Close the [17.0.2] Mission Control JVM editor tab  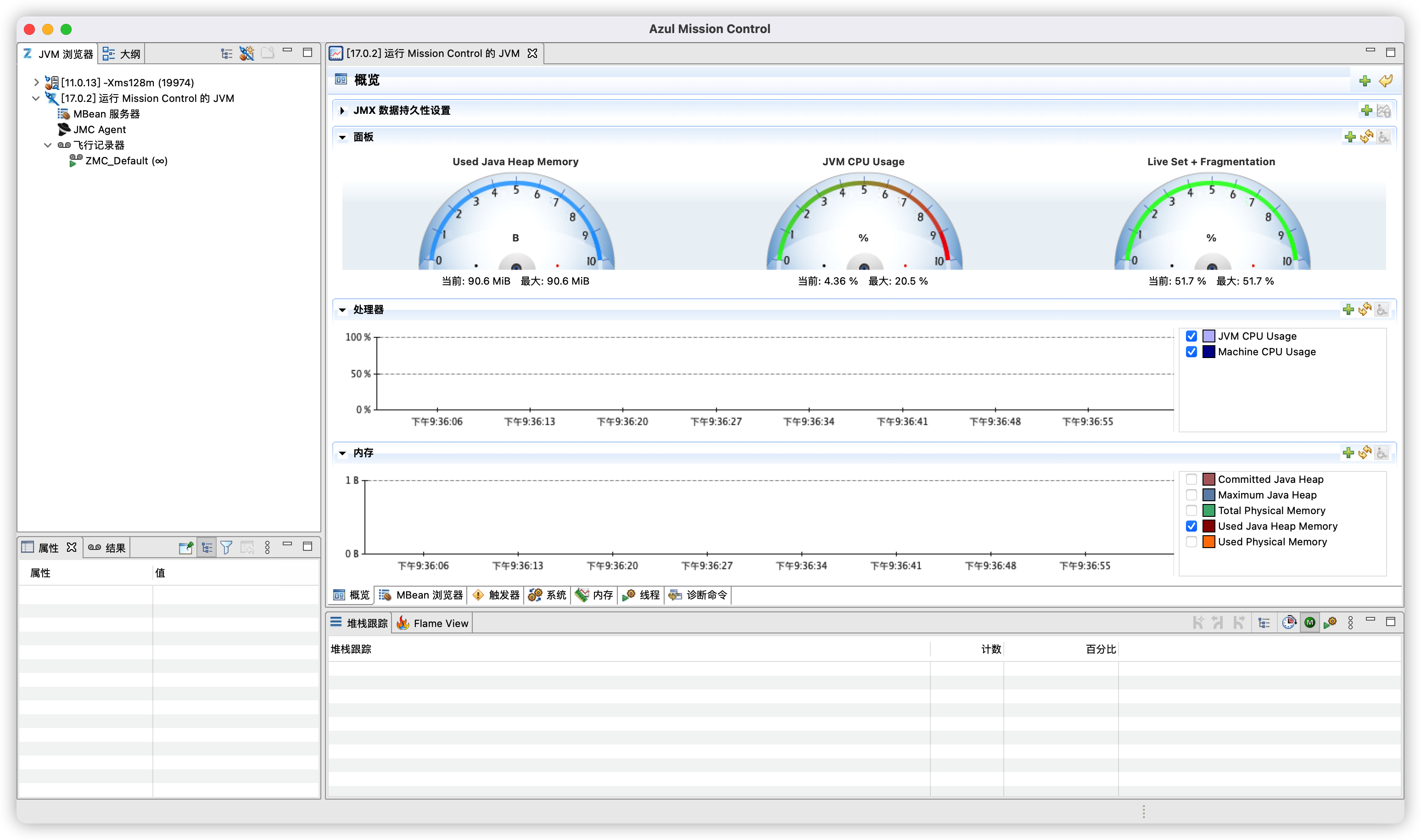click(x=532, y=53)
